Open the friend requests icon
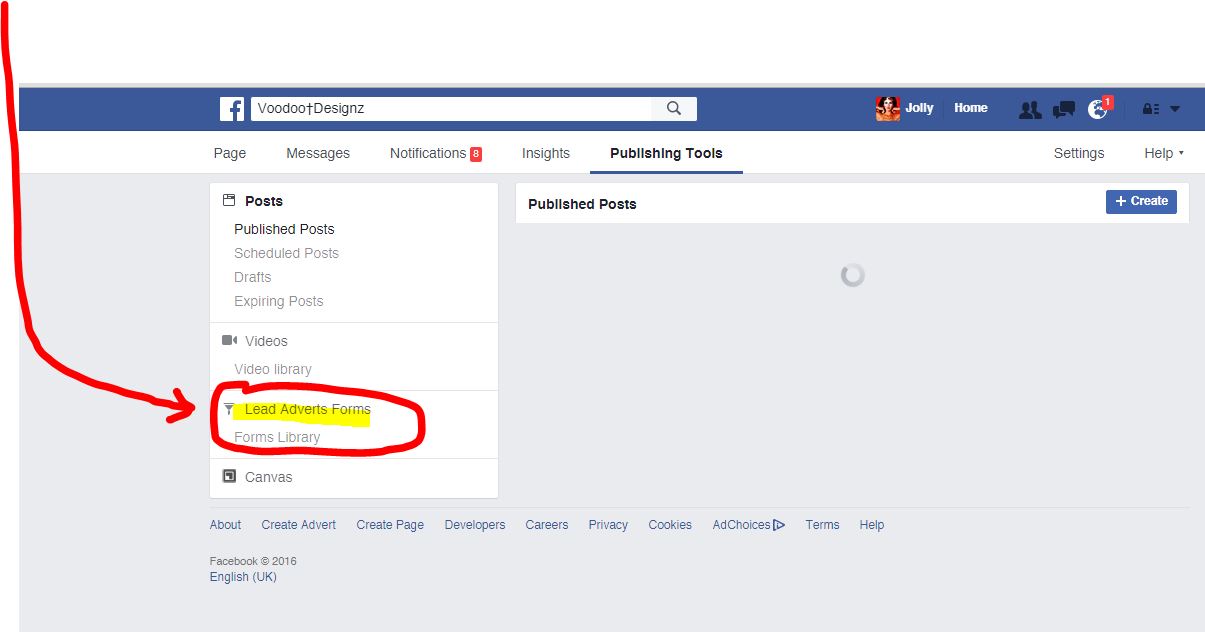 coord(1030,109)
